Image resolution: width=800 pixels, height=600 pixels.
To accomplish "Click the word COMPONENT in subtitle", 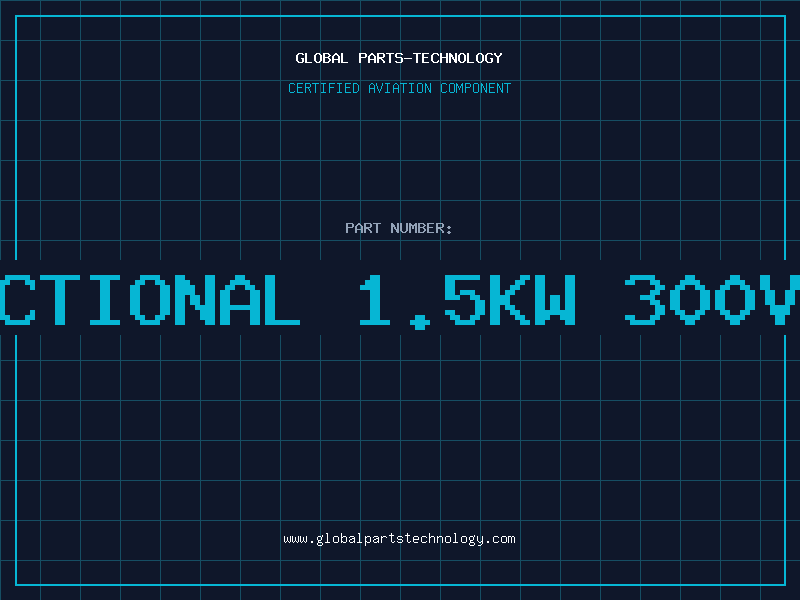I will pos(476,88).
